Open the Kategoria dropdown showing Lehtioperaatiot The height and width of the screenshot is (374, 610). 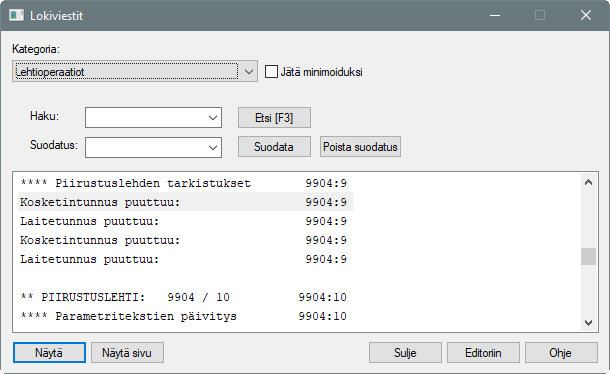coord(135,71)
